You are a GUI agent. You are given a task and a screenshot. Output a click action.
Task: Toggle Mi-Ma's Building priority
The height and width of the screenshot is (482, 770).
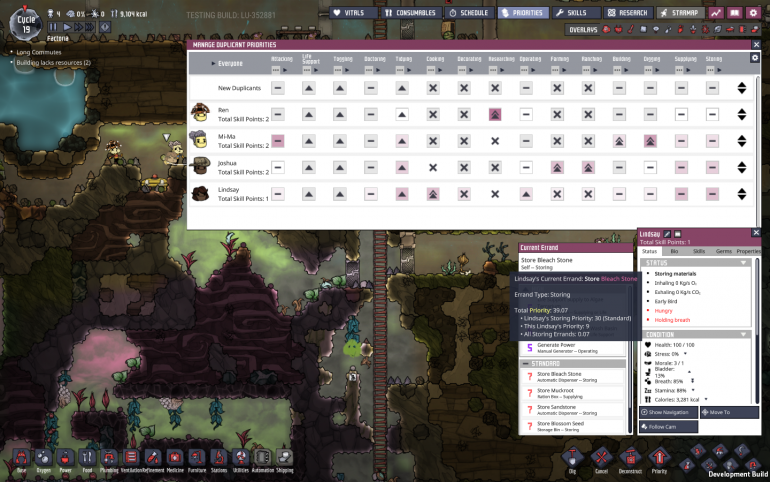[x=619, y=141]
